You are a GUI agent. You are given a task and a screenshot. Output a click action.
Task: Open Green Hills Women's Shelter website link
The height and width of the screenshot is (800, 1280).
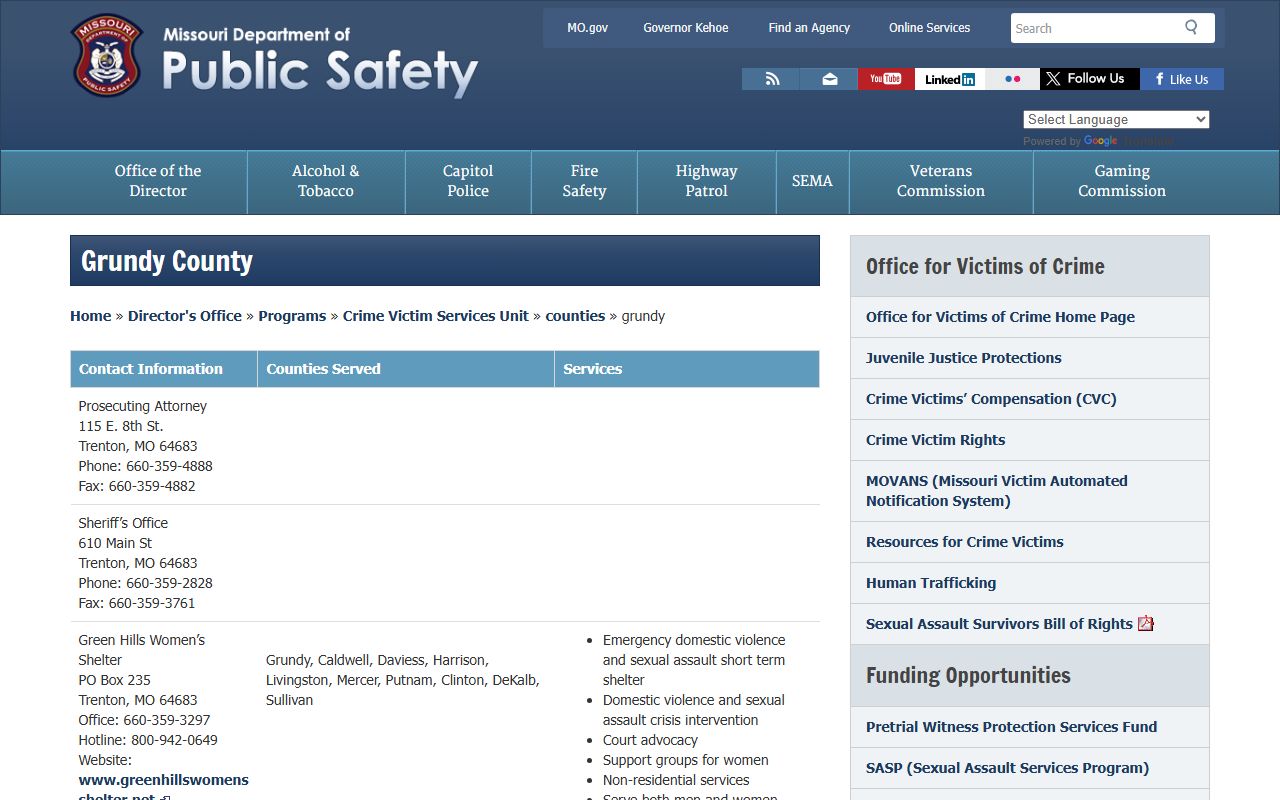(x=164, y=788)
